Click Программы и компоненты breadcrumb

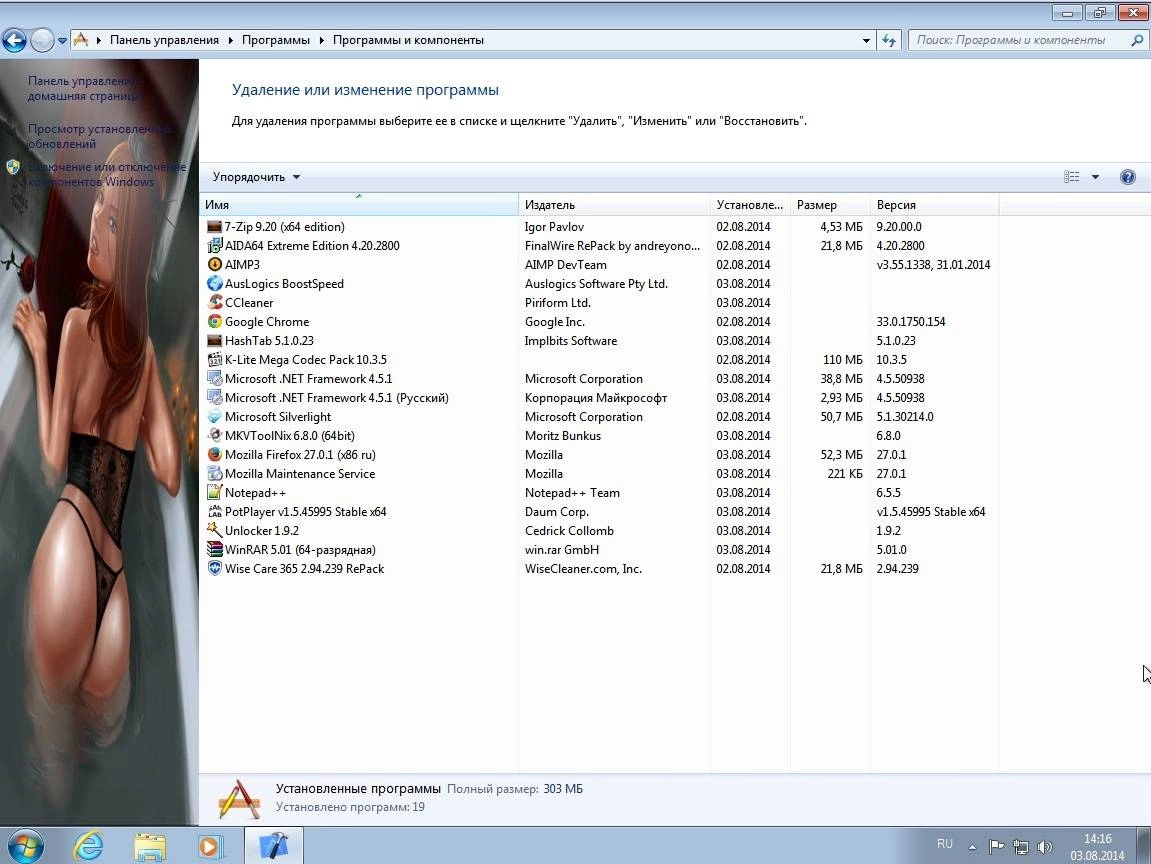[408, 40]
